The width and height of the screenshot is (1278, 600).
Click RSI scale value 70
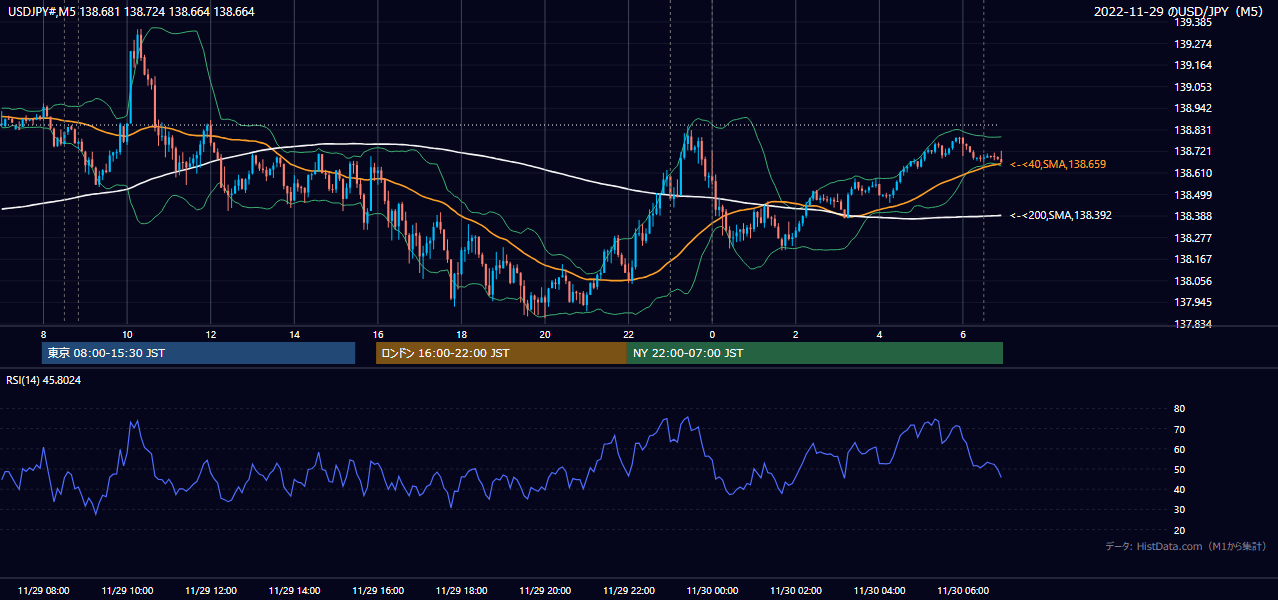[x=1180, y=429]
